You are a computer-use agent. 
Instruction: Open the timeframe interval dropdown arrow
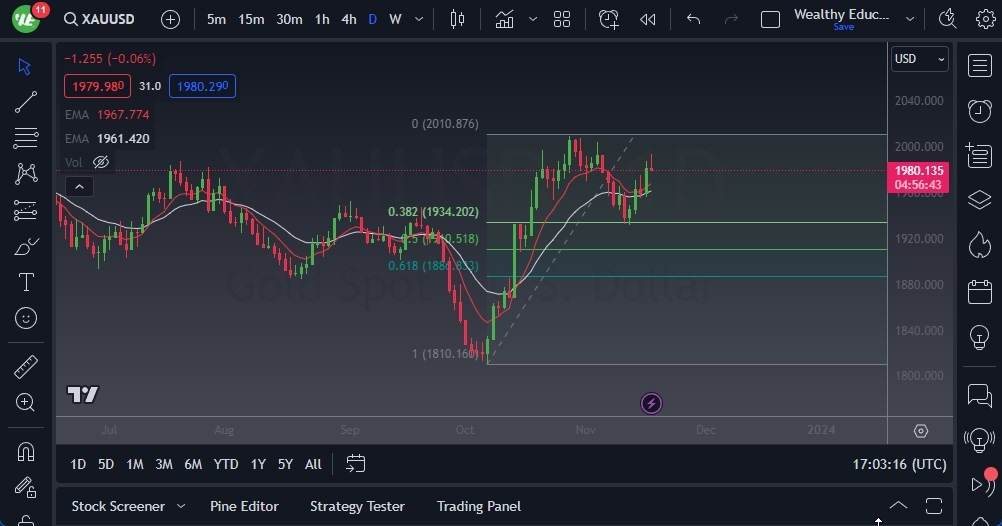(418, 19)
